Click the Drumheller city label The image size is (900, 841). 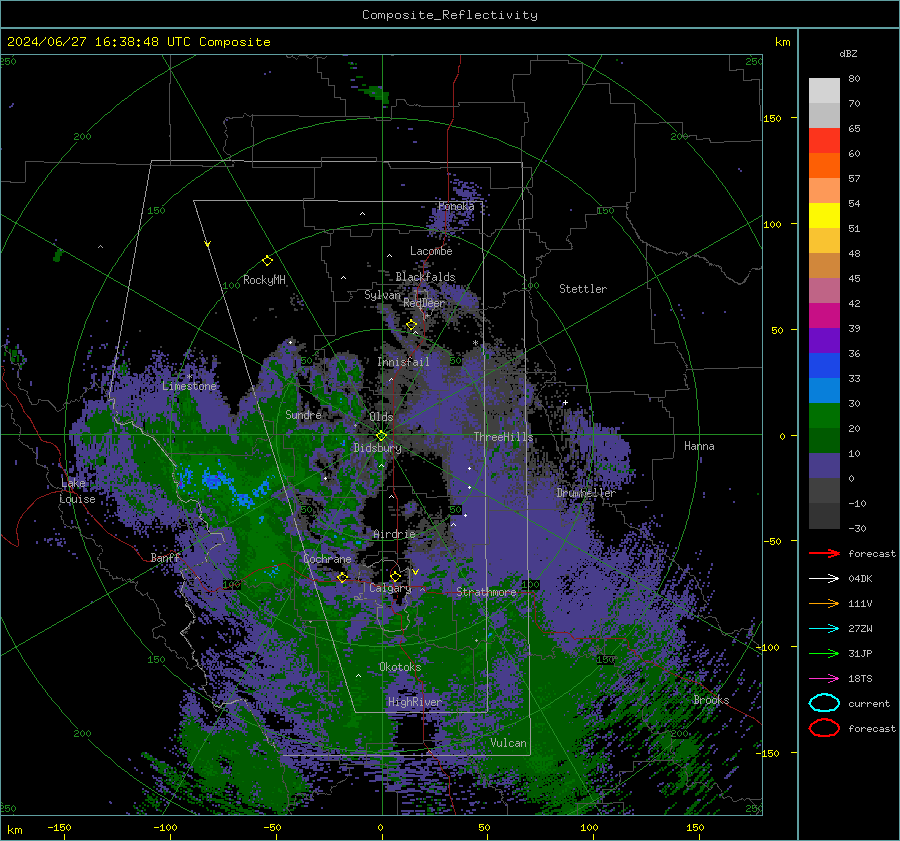(585, 493)
